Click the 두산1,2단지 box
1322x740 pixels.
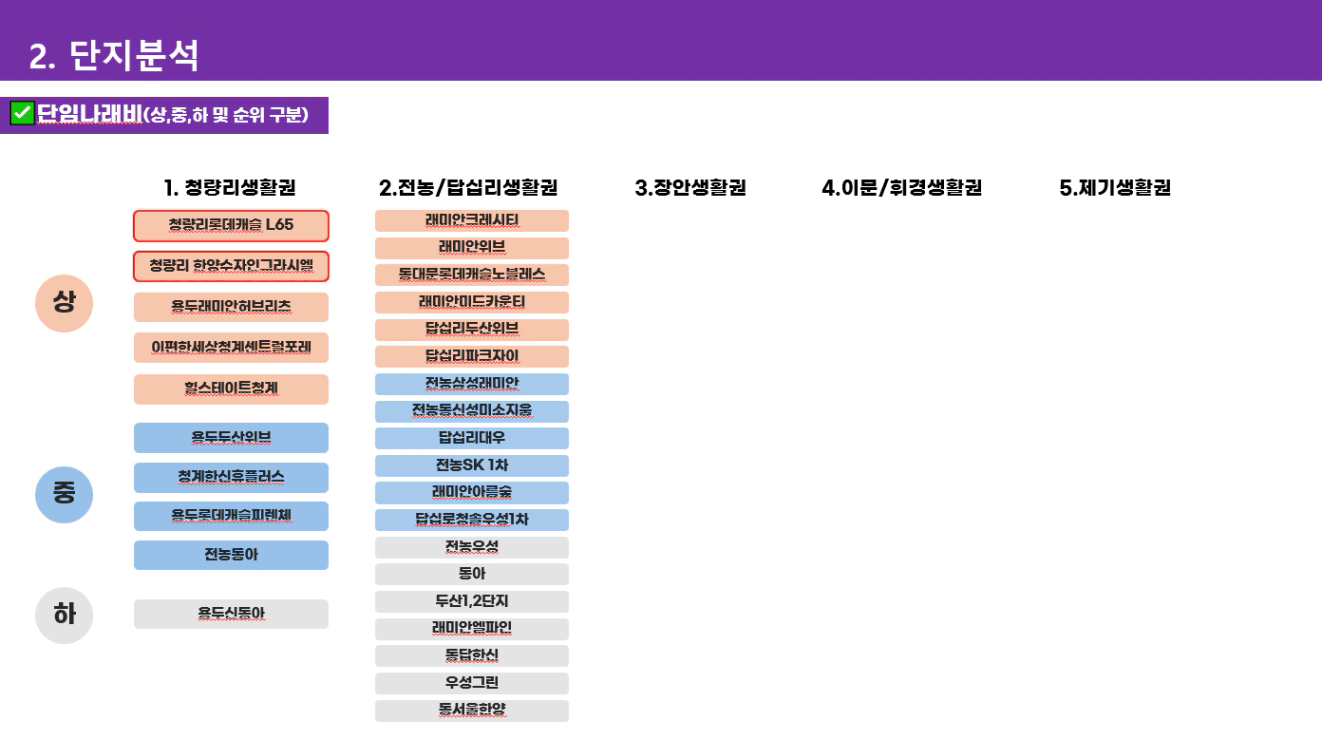(472, 602)
